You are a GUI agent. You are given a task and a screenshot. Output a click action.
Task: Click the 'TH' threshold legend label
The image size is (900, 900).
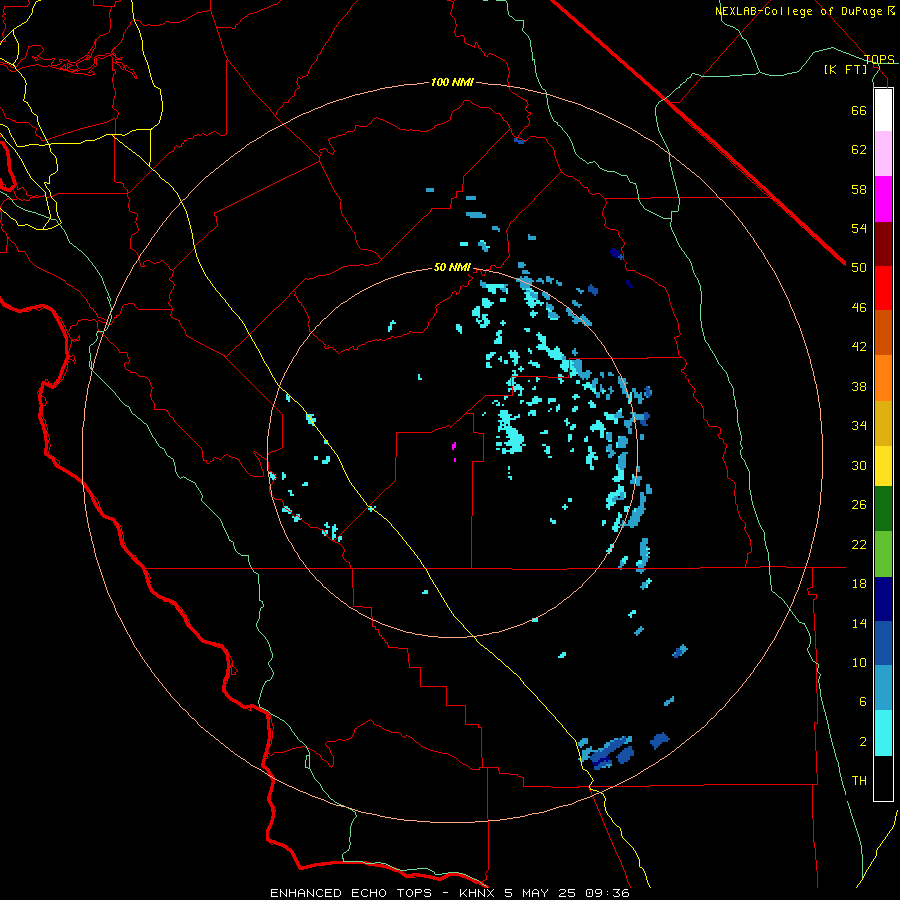point(859,781)
